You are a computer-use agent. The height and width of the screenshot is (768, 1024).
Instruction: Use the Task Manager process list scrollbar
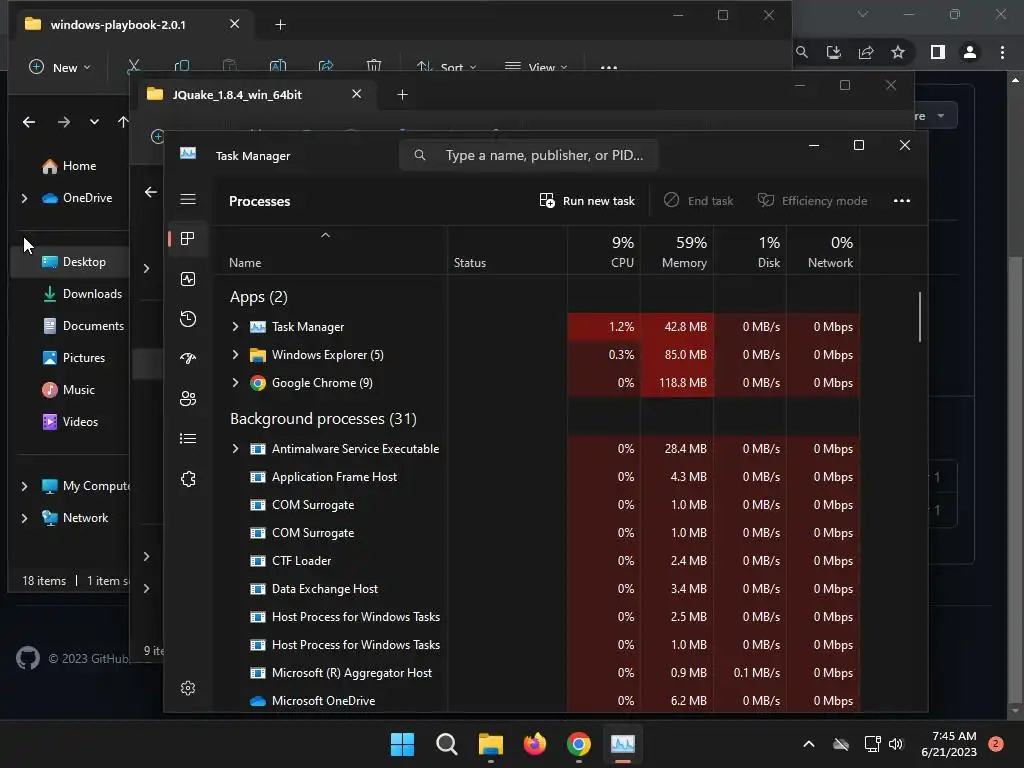pos(920,317)
